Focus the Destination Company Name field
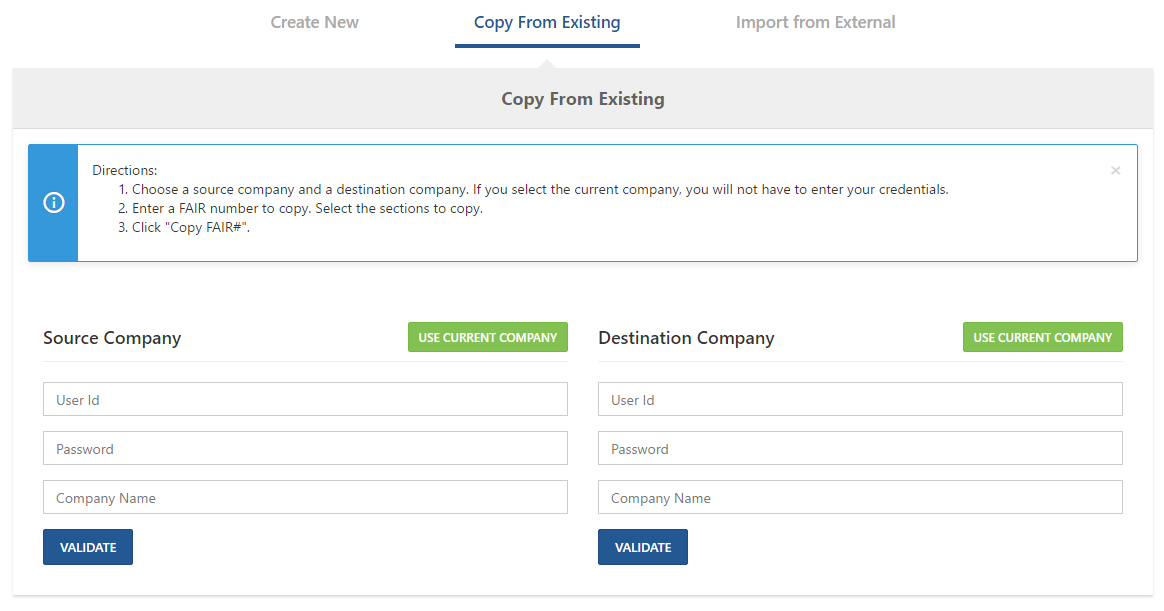The height and width of the screenshot is (611, 1164). click(x=860, y=497)
